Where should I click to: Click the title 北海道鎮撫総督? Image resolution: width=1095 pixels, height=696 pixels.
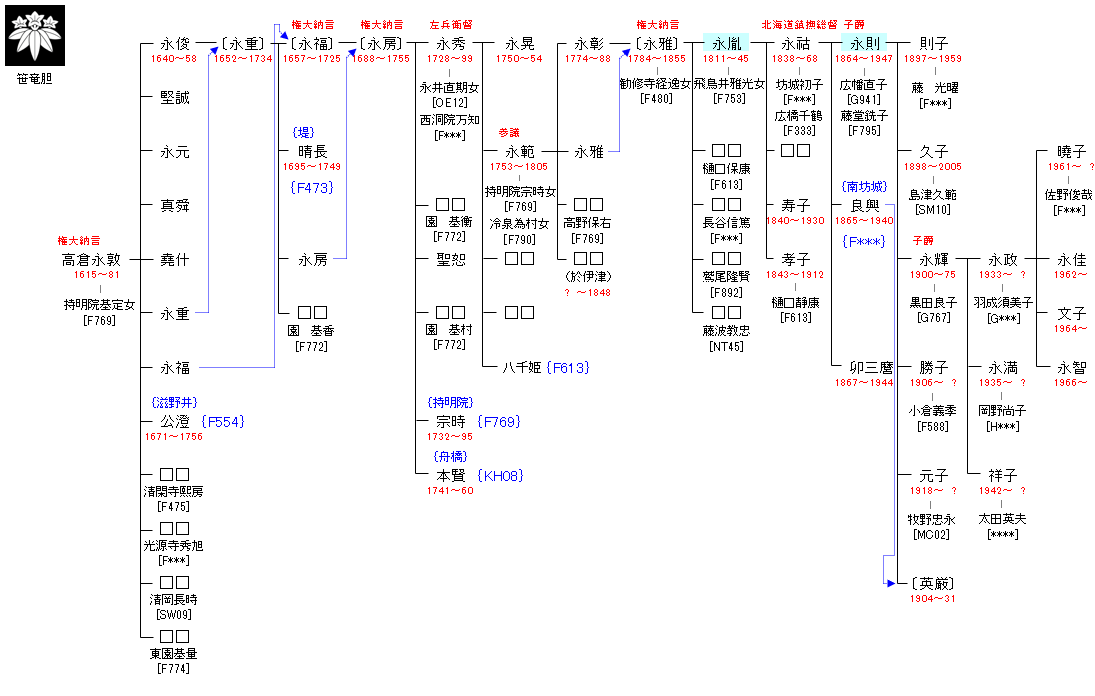799,25
